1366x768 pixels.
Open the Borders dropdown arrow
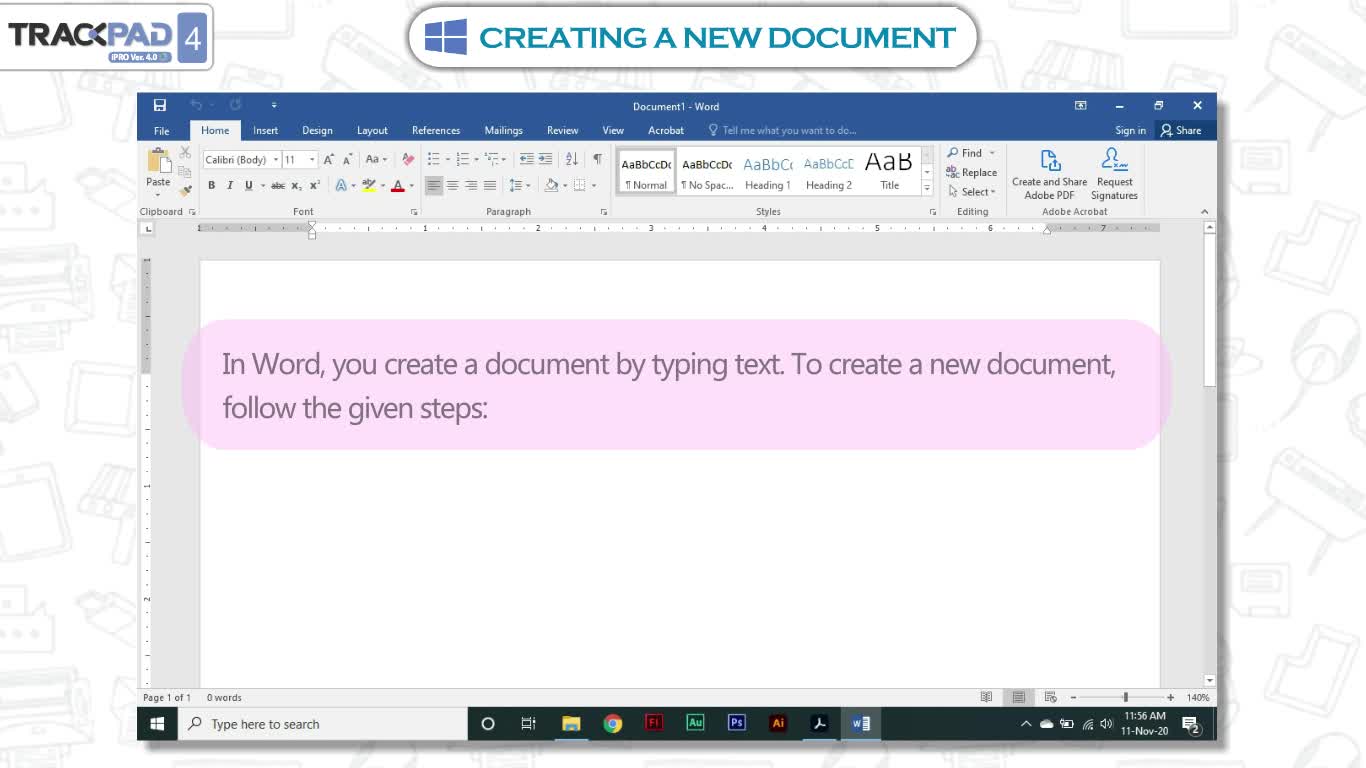[x=594, y=185]
